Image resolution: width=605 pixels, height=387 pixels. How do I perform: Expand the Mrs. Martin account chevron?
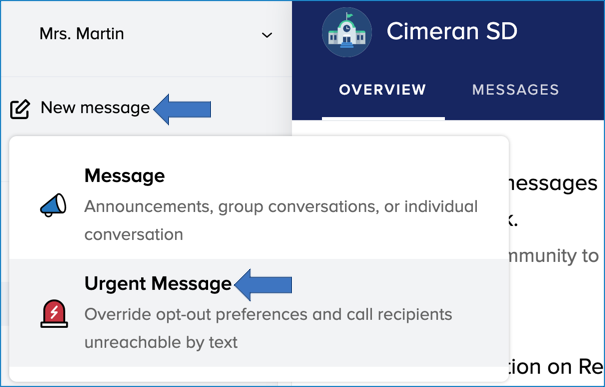click(x=267, y=35)
